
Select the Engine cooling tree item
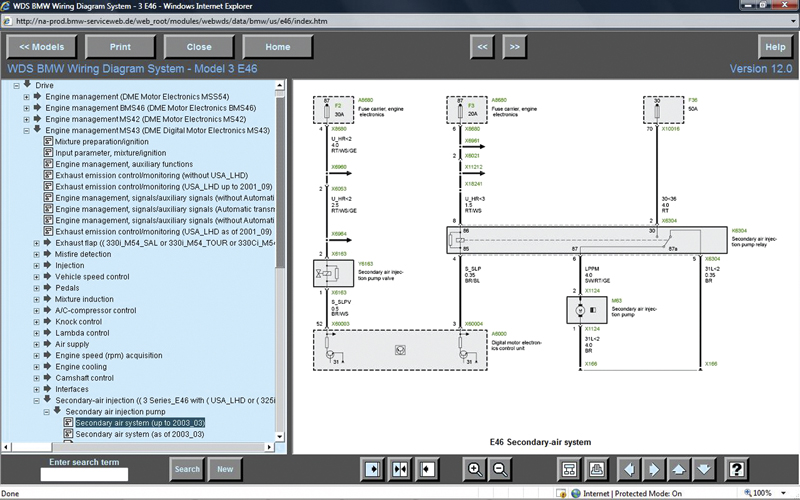(81, 366)
